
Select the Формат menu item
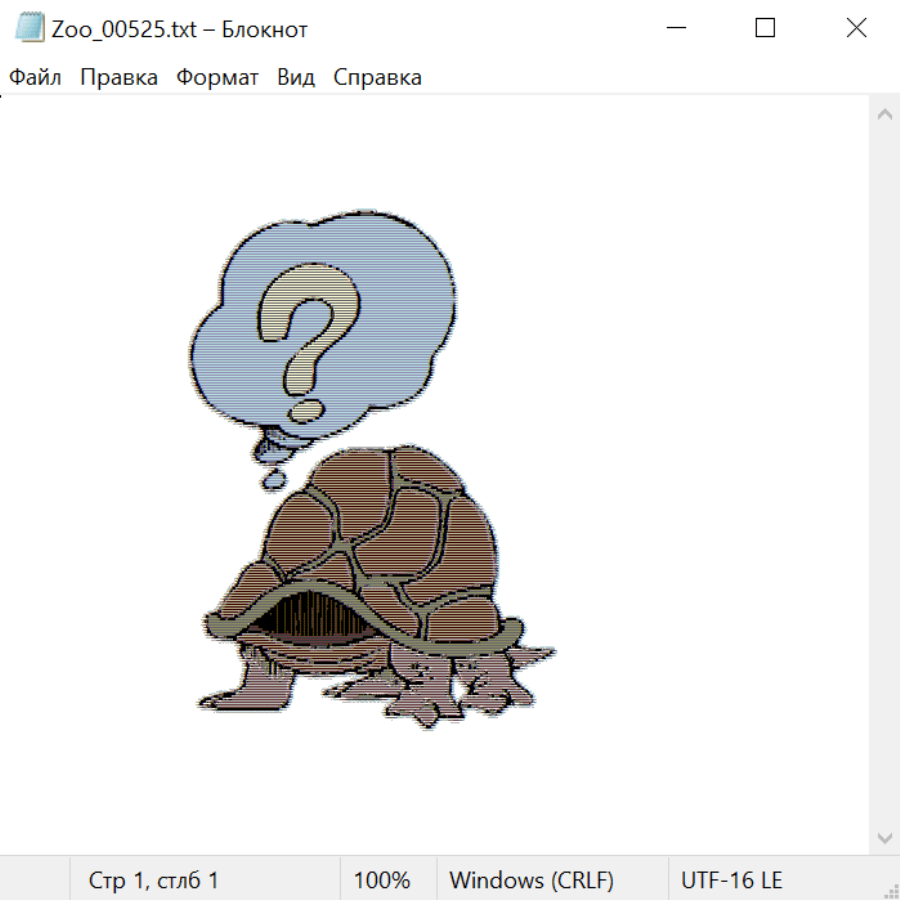tap(217, 78)
